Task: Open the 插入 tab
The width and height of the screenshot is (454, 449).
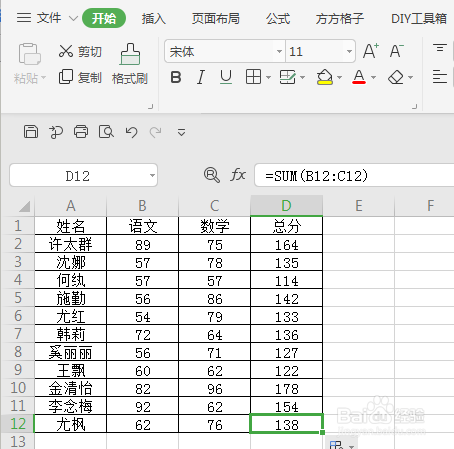Action: 154,19
